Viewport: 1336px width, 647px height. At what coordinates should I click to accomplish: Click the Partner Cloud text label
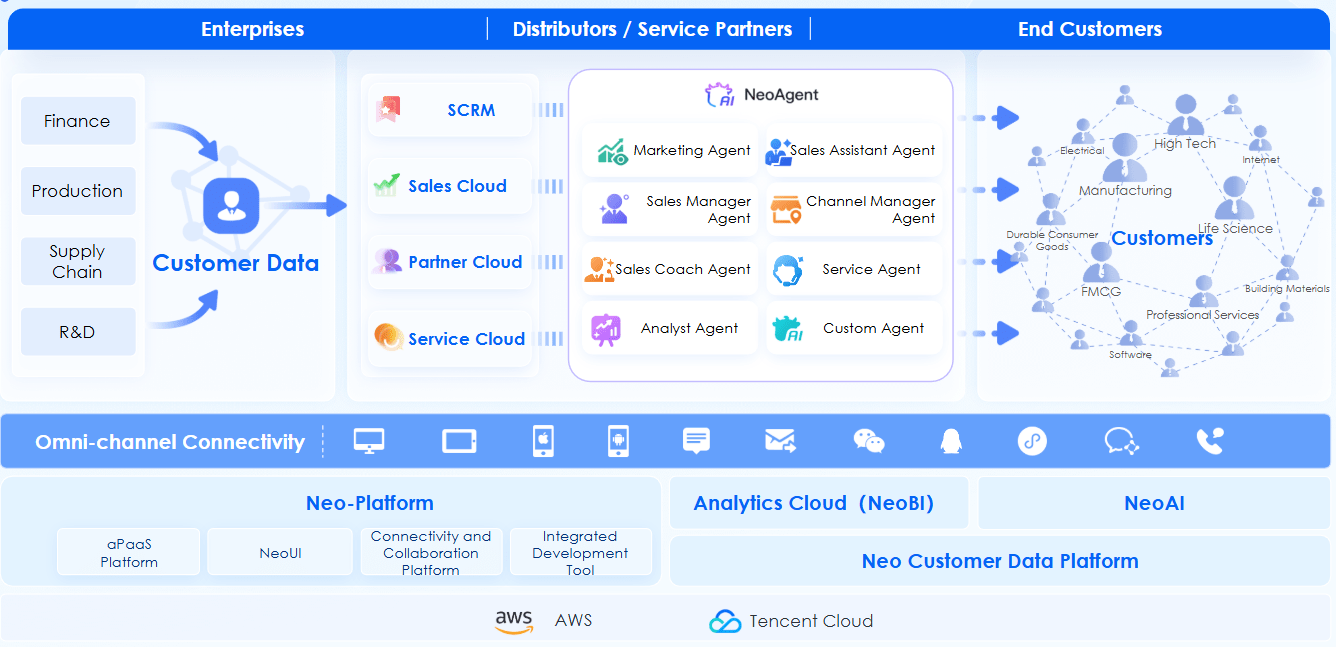click(x=465, y=262)
